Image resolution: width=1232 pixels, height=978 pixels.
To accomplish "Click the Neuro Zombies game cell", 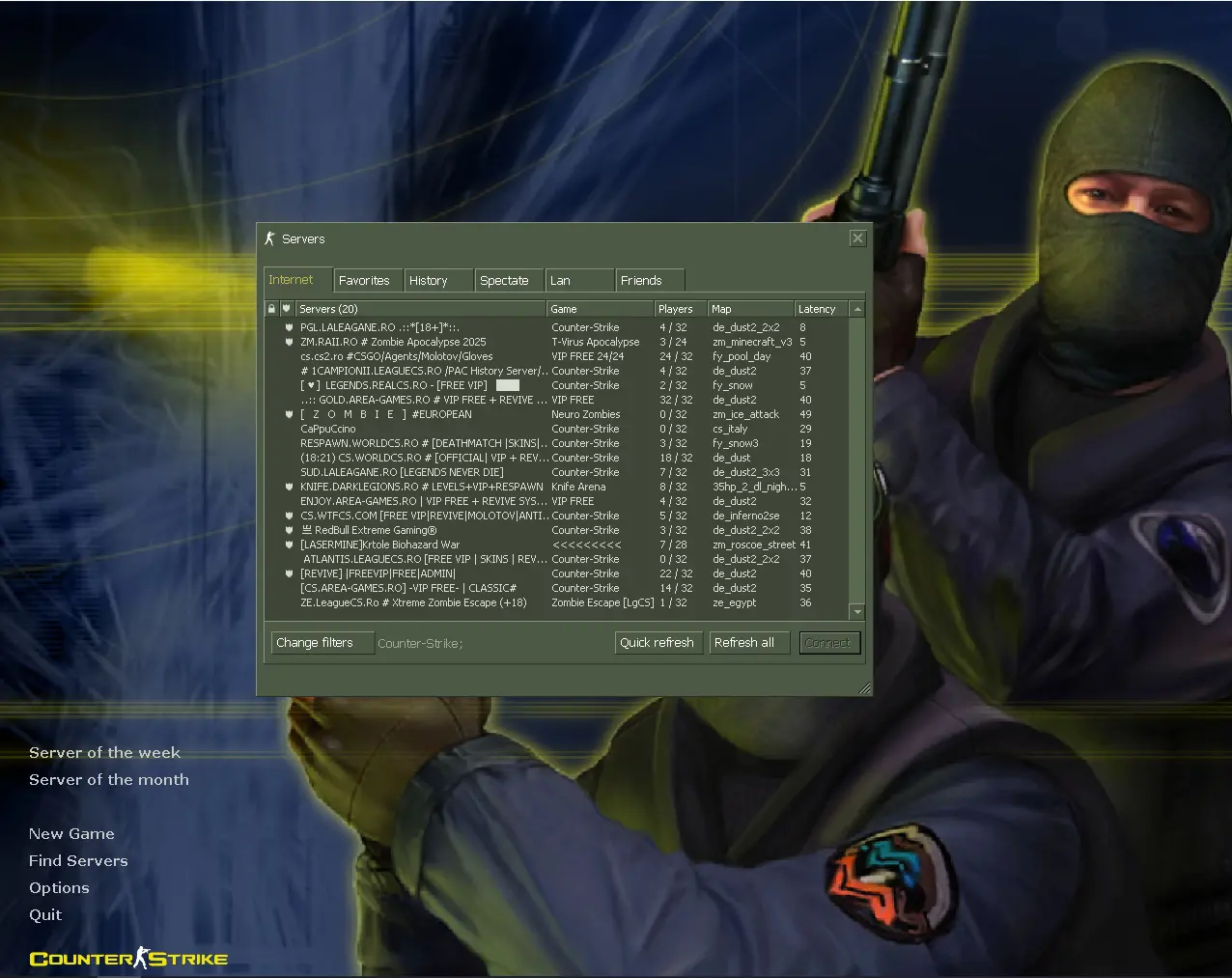I will click(585, 414).
